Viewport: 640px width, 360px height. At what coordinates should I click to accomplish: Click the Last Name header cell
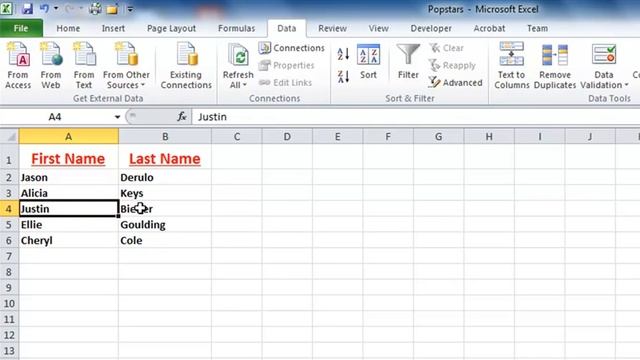165,157
